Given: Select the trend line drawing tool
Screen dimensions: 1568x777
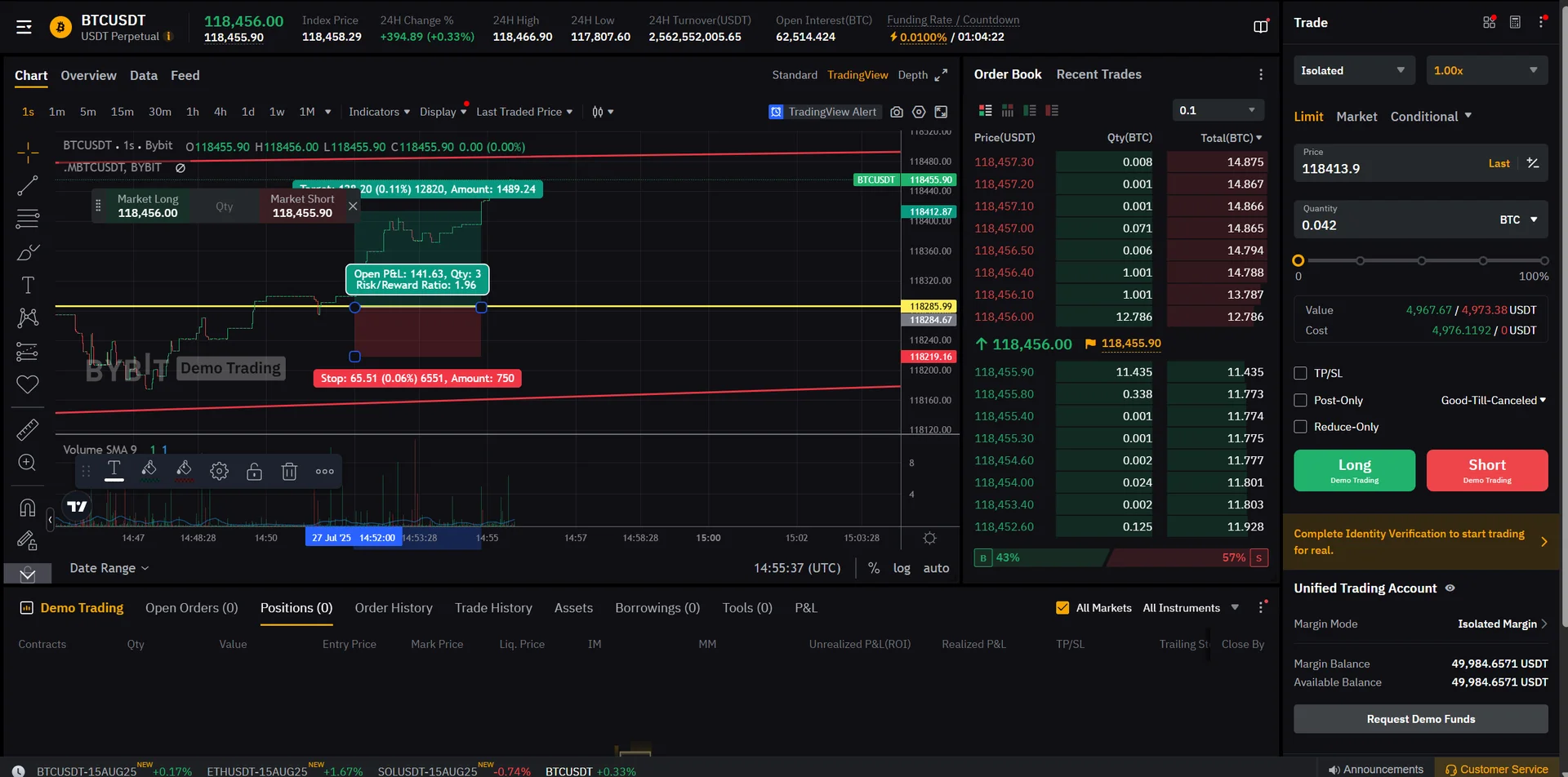Looking at the screenshot, I should (x=28, y=186).
